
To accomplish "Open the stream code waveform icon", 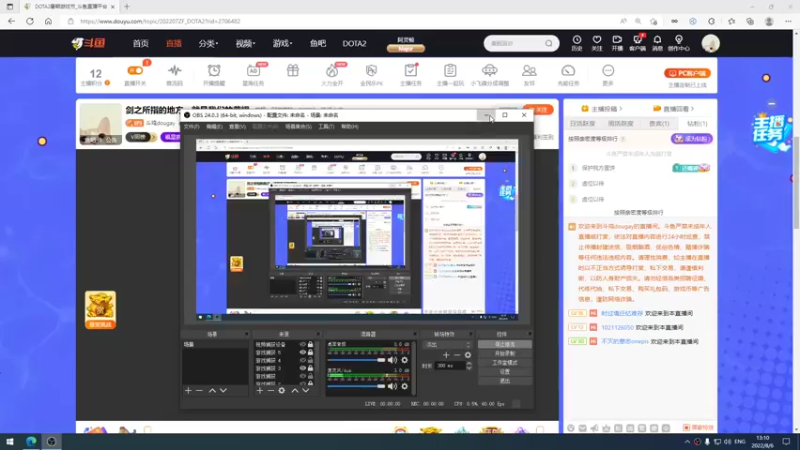I will point(174,70).
